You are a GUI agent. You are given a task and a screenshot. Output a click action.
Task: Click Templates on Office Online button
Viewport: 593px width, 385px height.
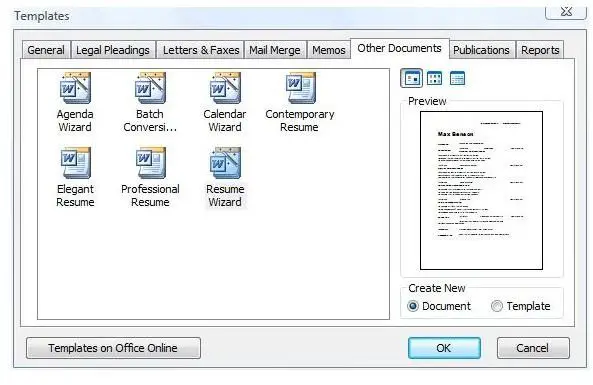tap(113, 348)
